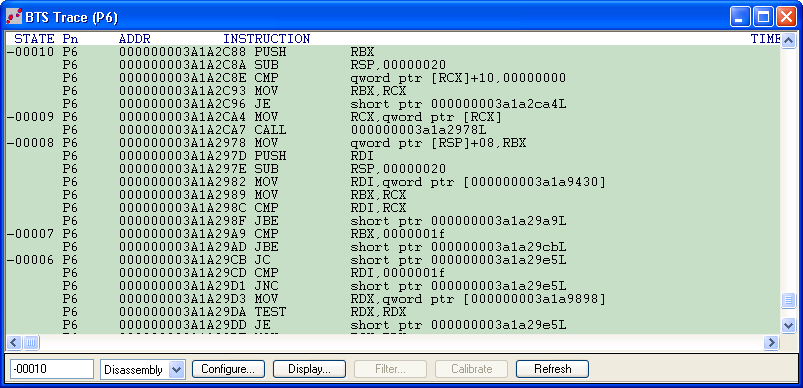Image resolution: width=803 pixels, height=388 pixels.
Task: Click operand short ptr 000000003a1a29cbL
Action: (458, 247)
